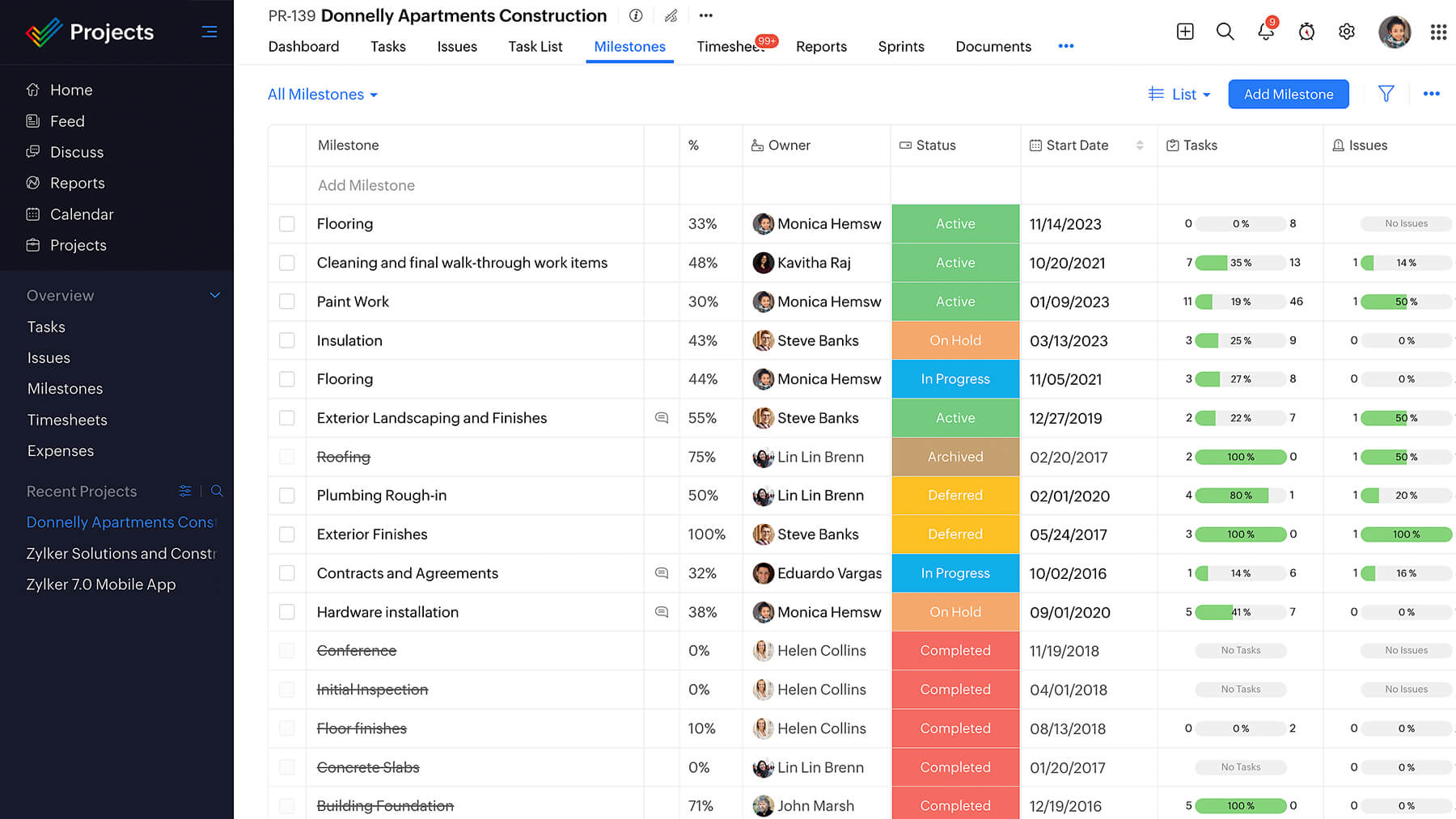Collapse the Overview section chevron
Image resolution: width=1456 pixels, height=819 pixels.
coord(215,295)
